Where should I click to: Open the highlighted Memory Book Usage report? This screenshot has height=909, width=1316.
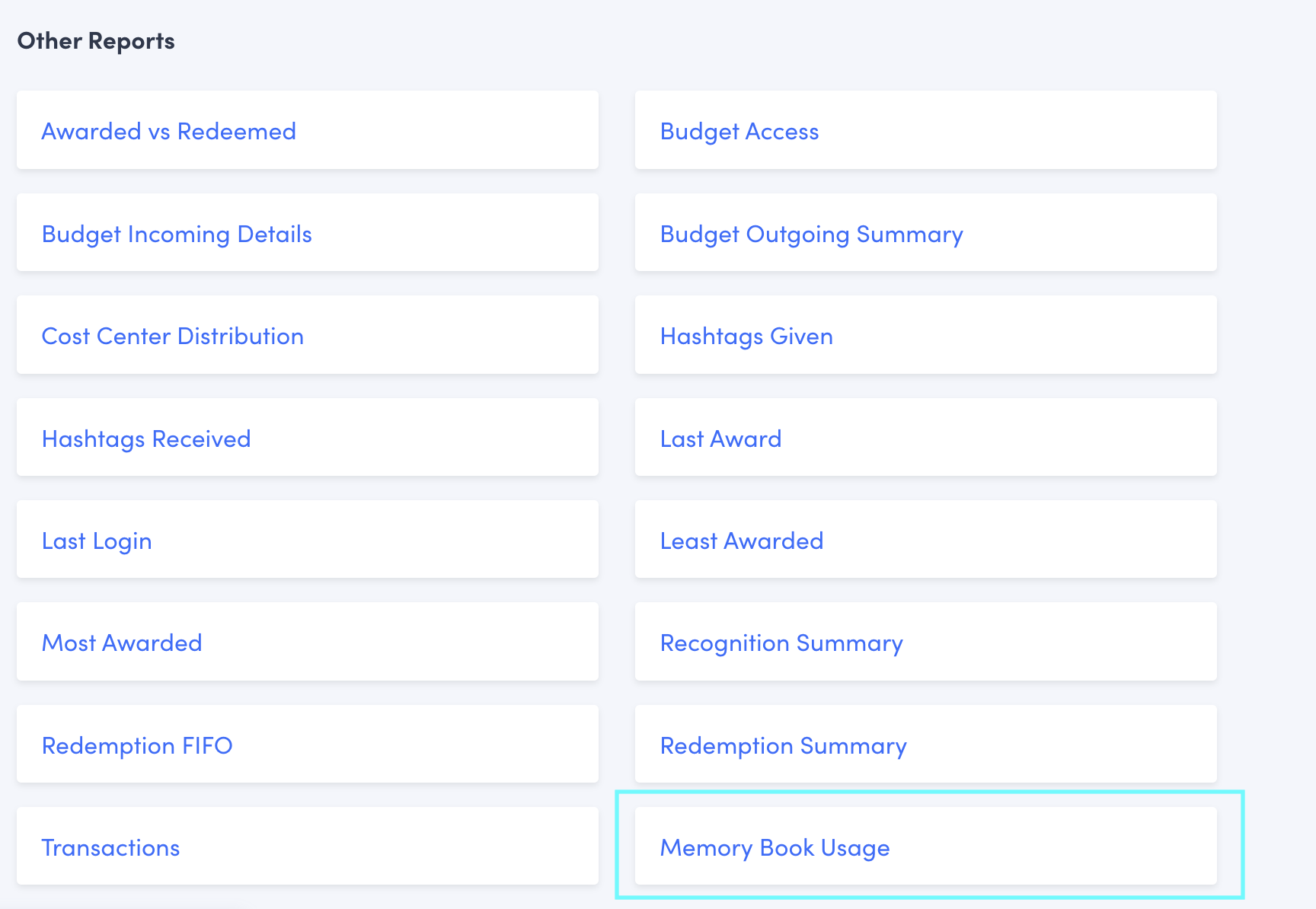775,848
